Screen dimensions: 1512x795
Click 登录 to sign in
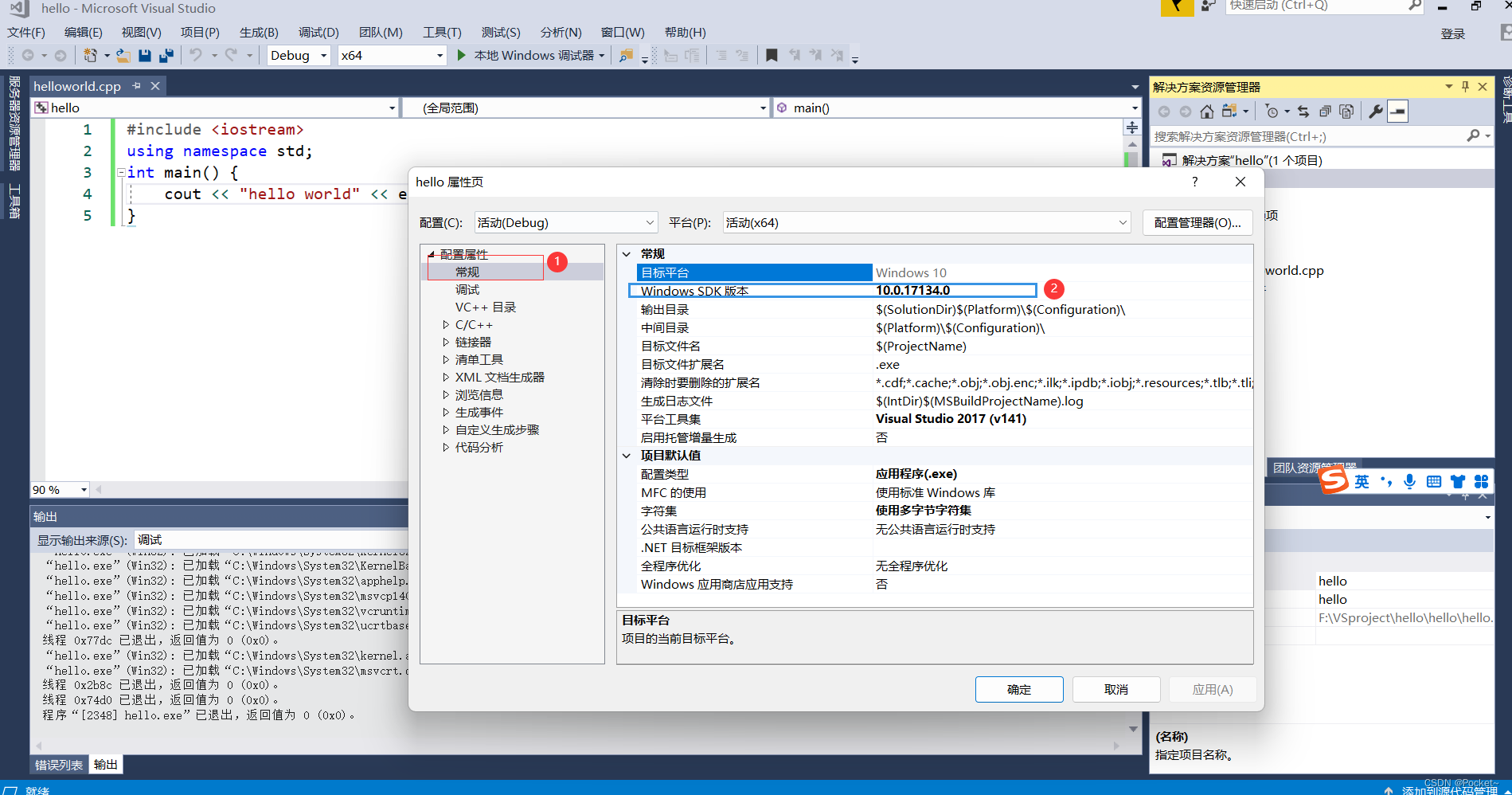[x=1453, y=33]
